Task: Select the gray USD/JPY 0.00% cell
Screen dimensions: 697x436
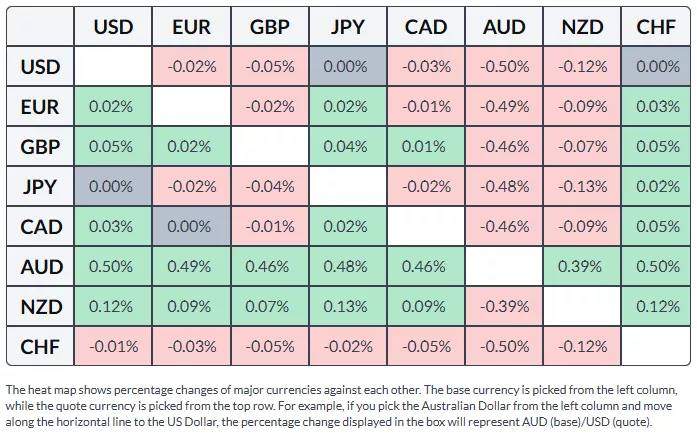Action: 348,67
